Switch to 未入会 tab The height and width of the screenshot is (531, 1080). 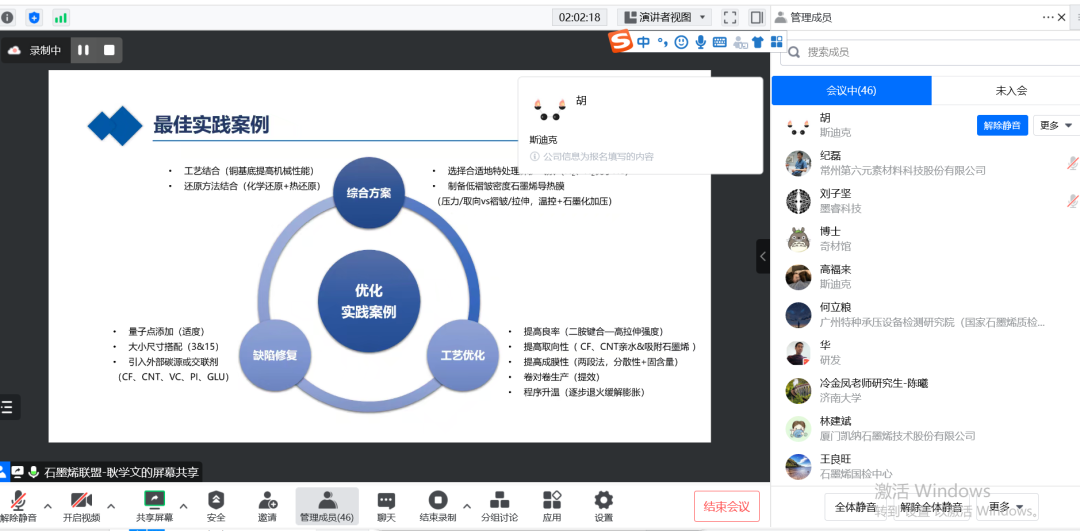[x=1010, y=90]
